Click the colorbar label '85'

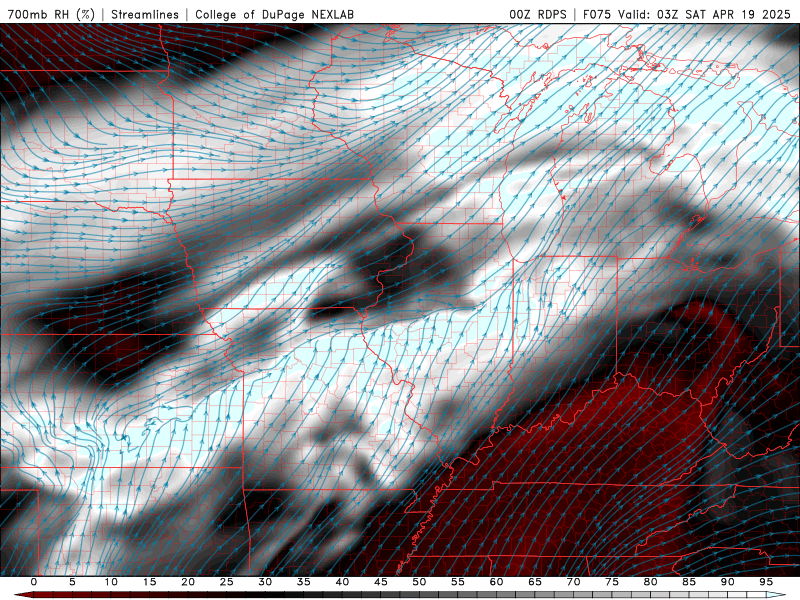[689, 582]
